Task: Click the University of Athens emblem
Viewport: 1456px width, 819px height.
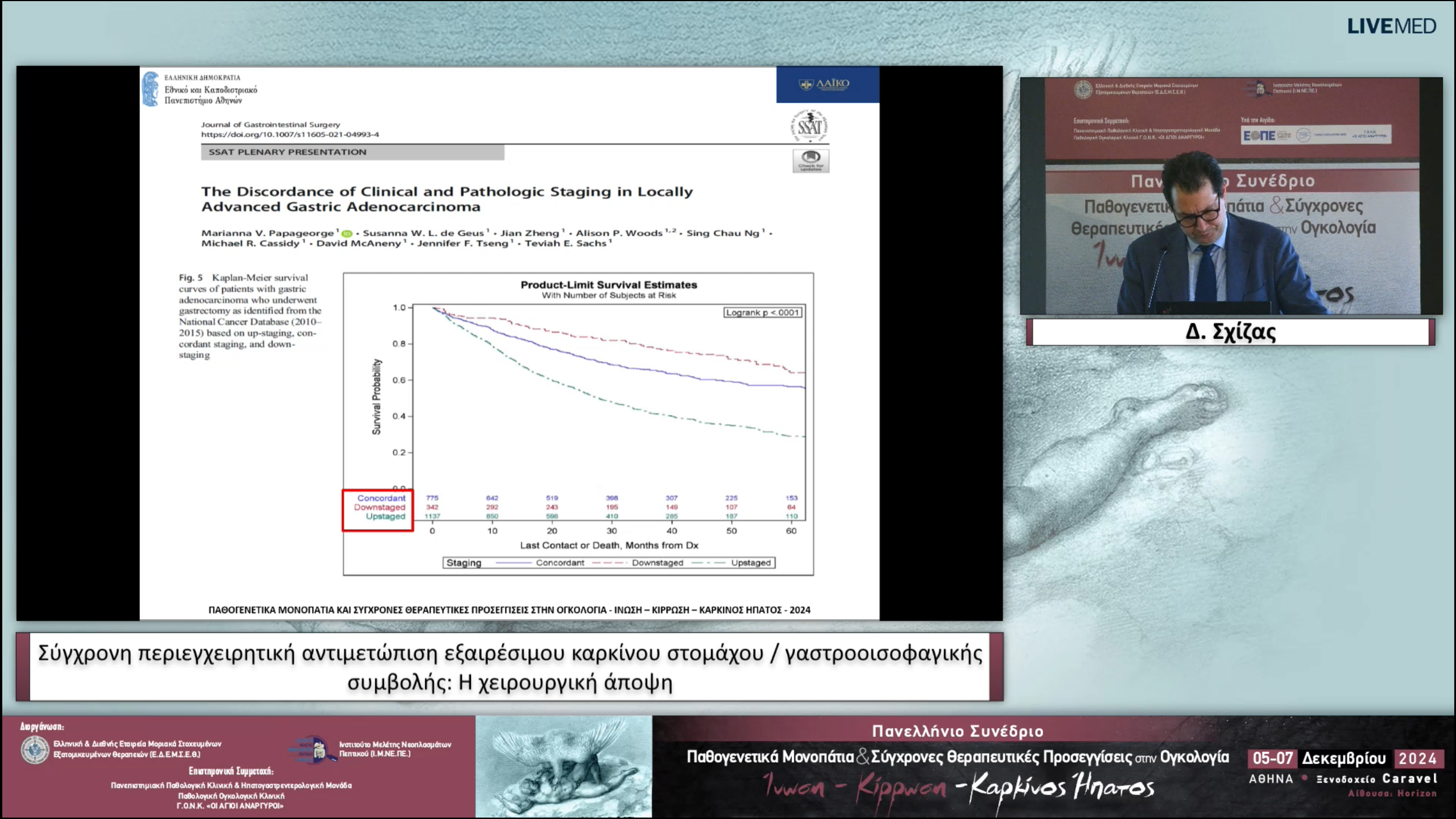Action: 151,89
